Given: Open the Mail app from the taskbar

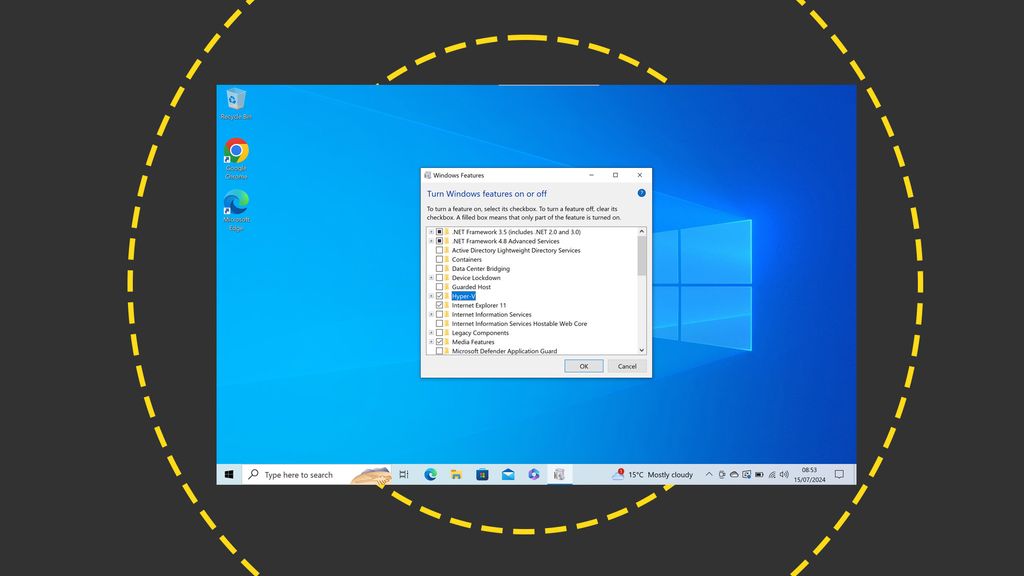Looking at the screenshot, I should pos(507,474).
